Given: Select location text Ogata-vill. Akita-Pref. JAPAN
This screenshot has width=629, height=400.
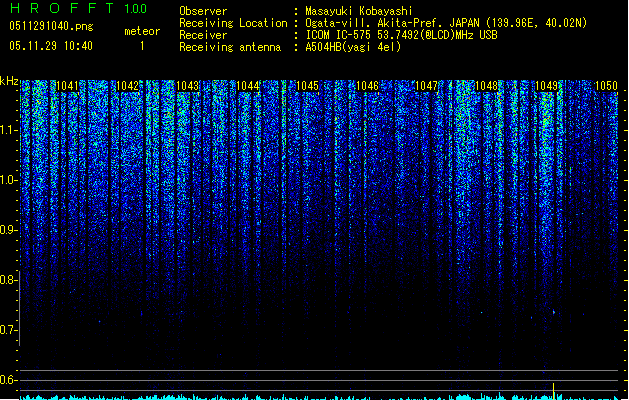Looking at the screenshot, I should tap(392, 23).
